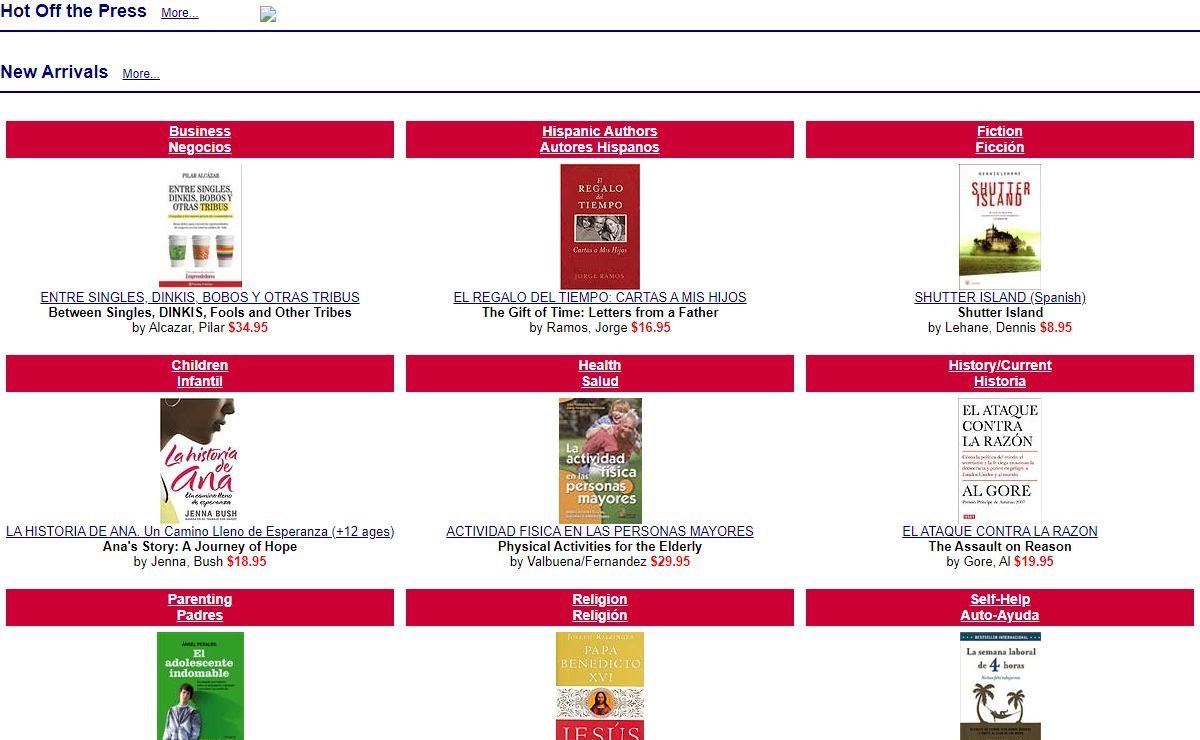Click the Entre Singles, Dinkis book cover
The height and width of the screenshot is (740, 1200).
point(200,226)
